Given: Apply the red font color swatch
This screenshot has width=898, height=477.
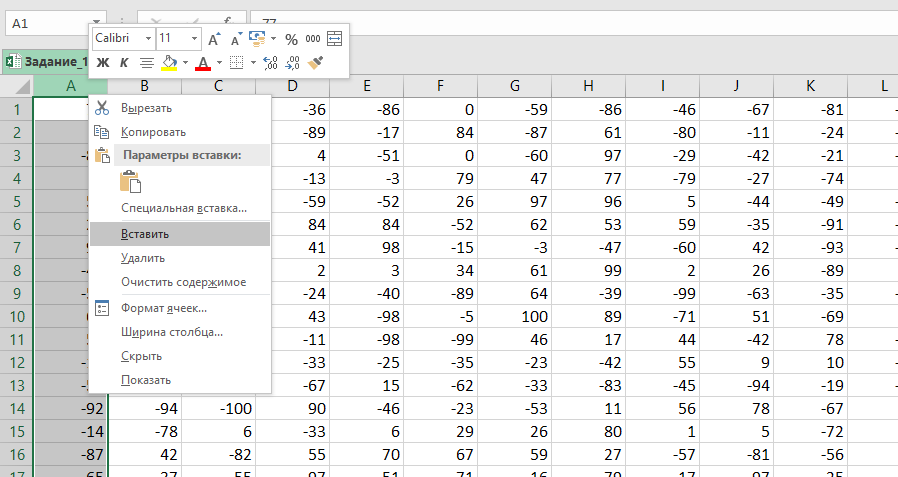Looking at the screenshot, I should pyautogui.click(x=203, y=63).
